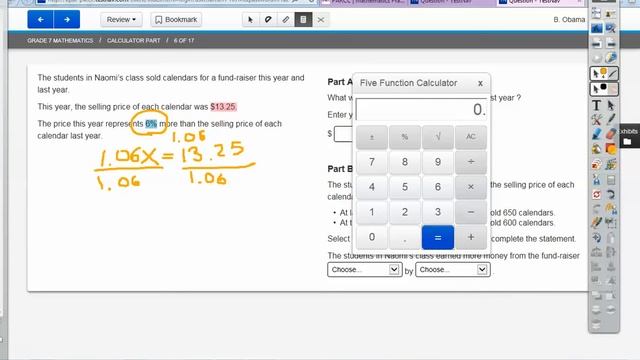
Task: Click the calculator minus key
Action: (471, 212)
